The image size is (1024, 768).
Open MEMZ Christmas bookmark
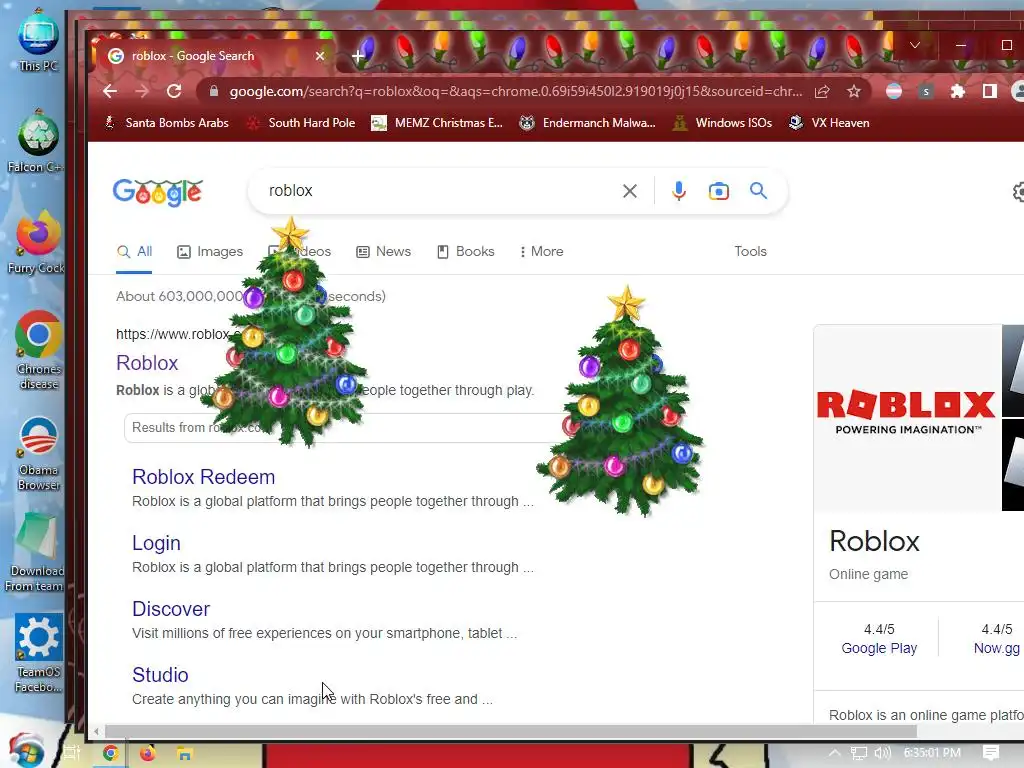pos(437,123)
